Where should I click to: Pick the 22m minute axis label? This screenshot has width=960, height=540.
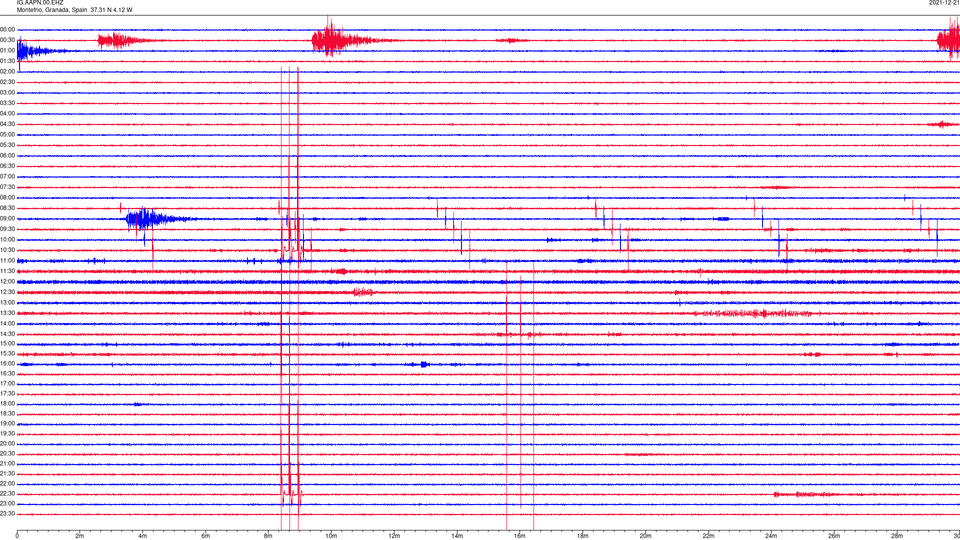tap(708, 536)
